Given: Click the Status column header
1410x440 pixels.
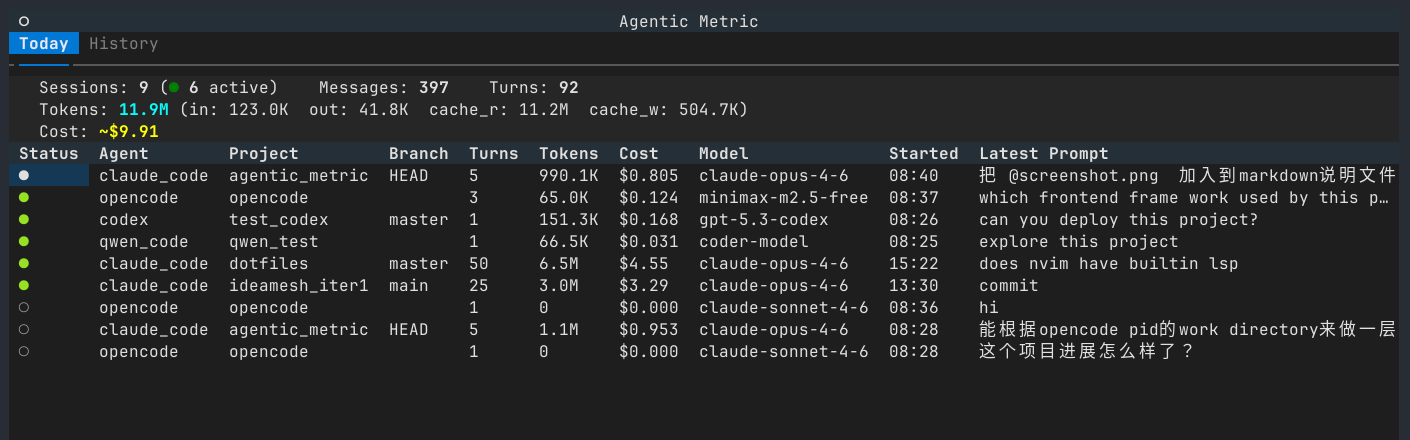Looking at the screenshot, I should point(49,153).
